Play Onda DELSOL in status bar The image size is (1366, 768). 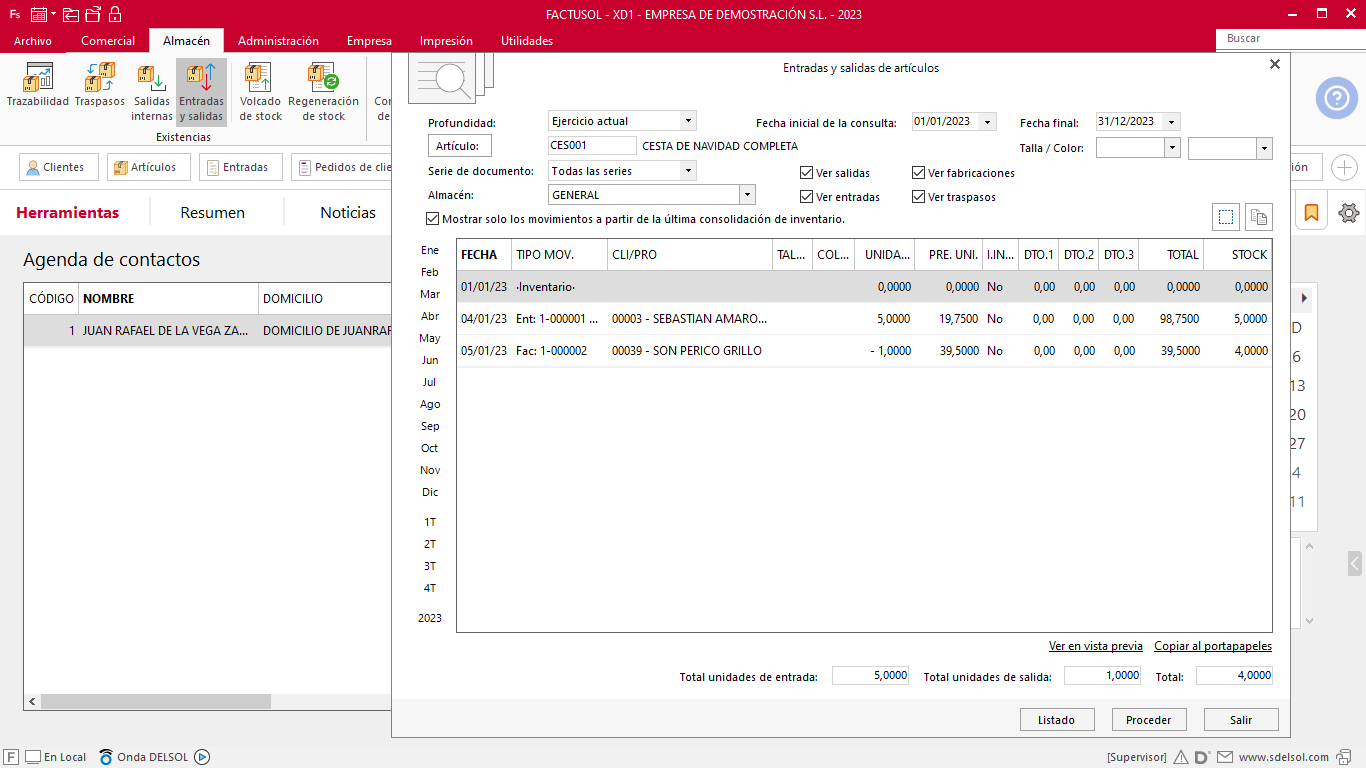(202, 757)
